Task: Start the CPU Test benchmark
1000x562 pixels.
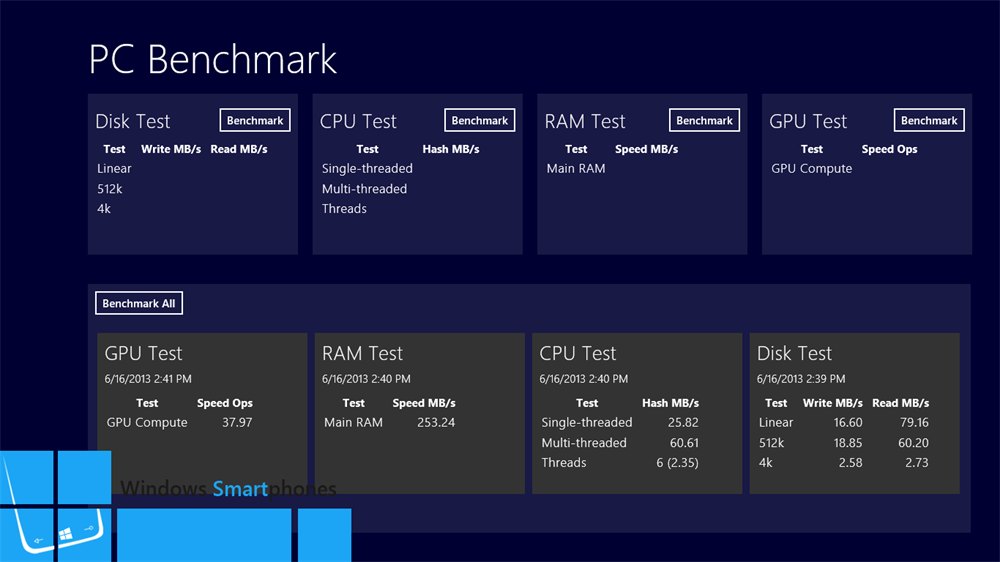Action: click(x=480, y=121)
